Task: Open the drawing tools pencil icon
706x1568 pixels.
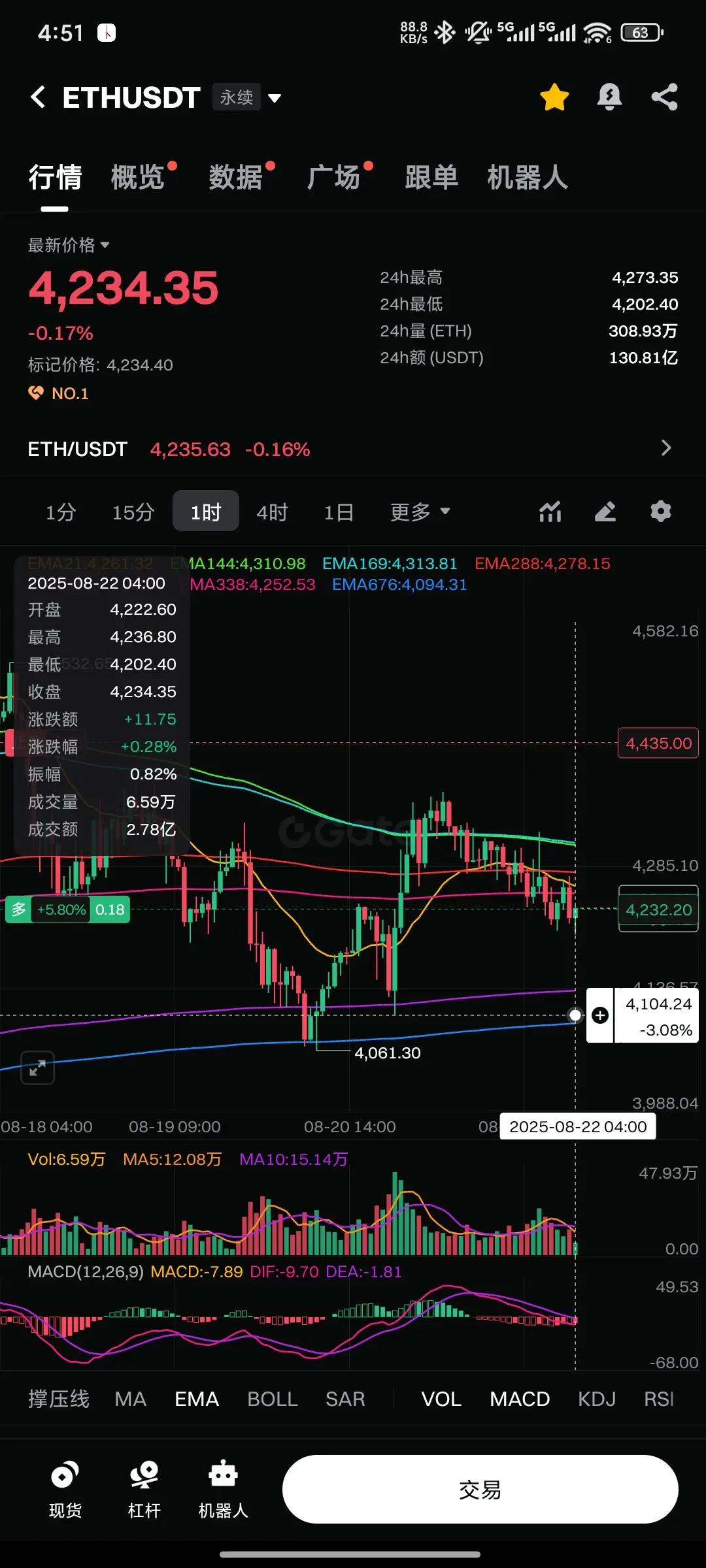Action: click(x=605, y=512)
